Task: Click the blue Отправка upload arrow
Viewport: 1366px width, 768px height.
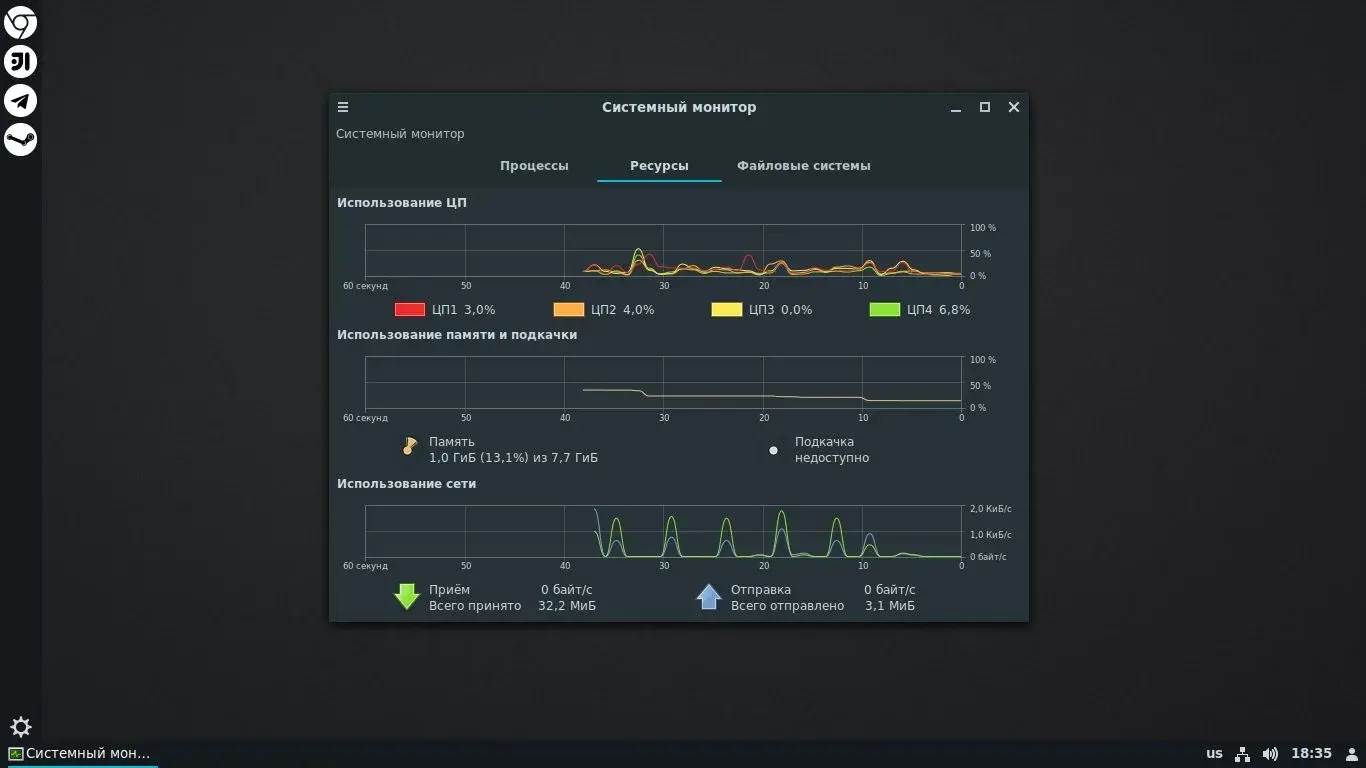Action: click(x=709, y=597)
